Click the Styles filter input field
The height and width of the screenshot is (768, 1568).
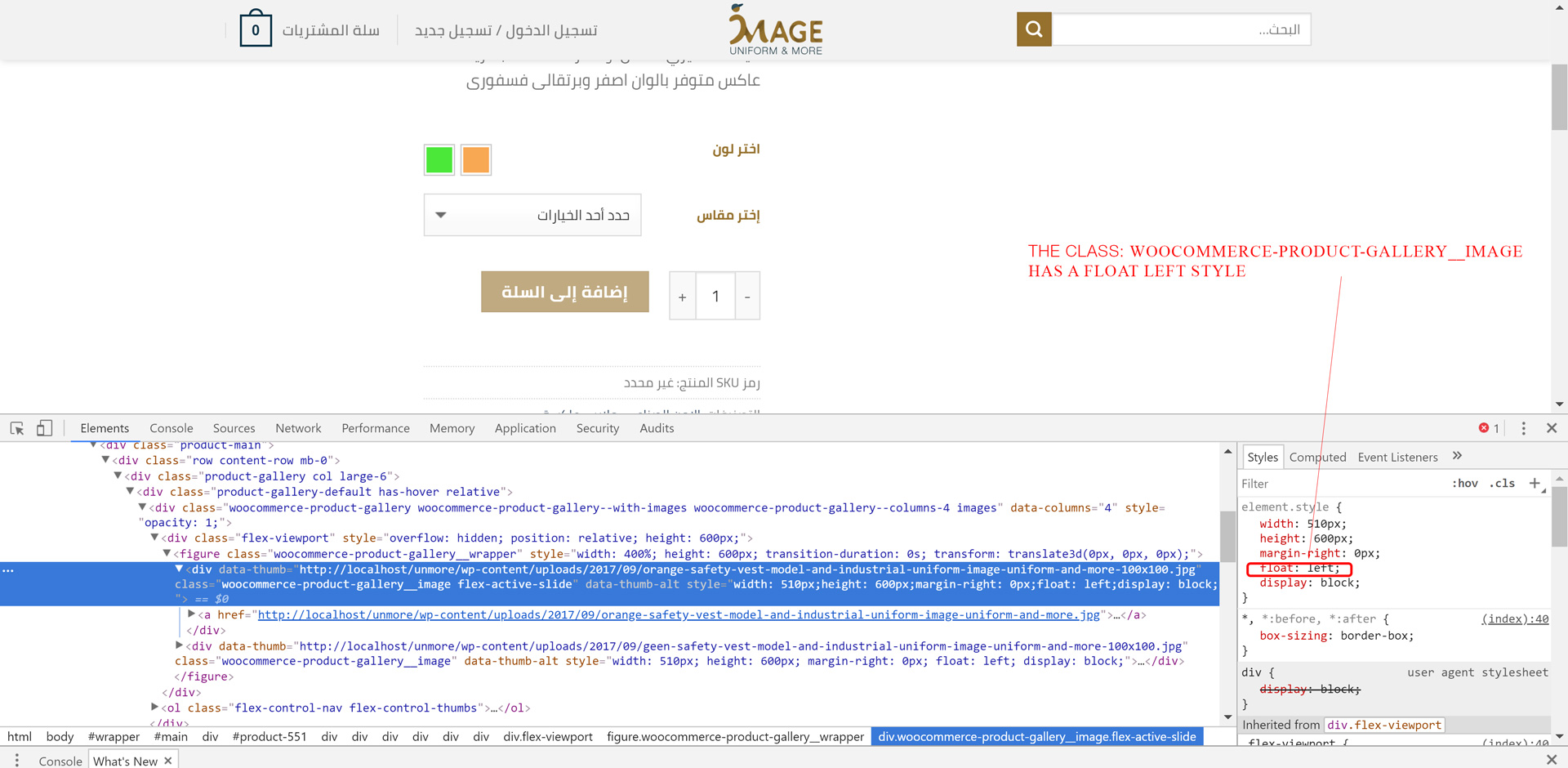[x=1343, y=484]
